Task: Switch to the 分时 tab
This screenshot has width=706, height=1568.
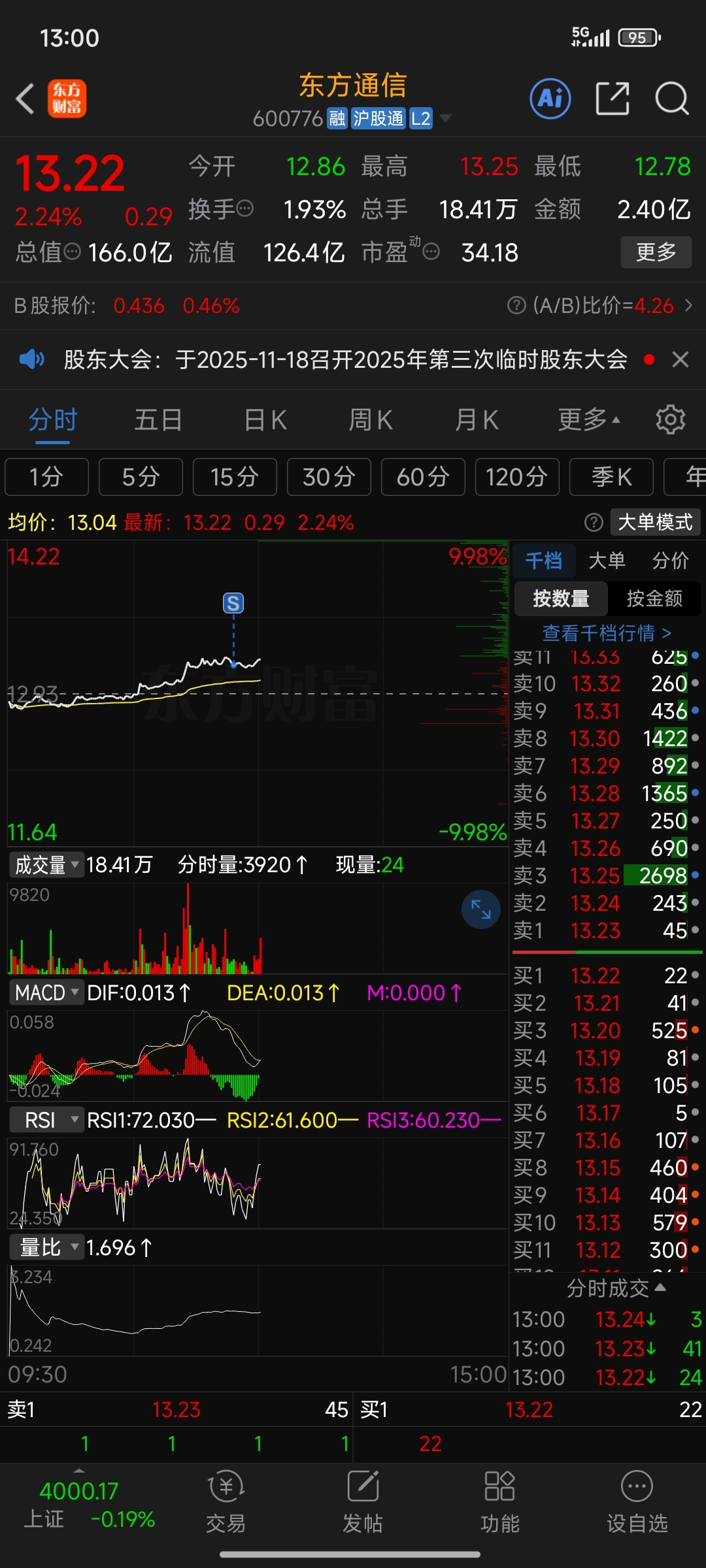Action: point(53,419)
